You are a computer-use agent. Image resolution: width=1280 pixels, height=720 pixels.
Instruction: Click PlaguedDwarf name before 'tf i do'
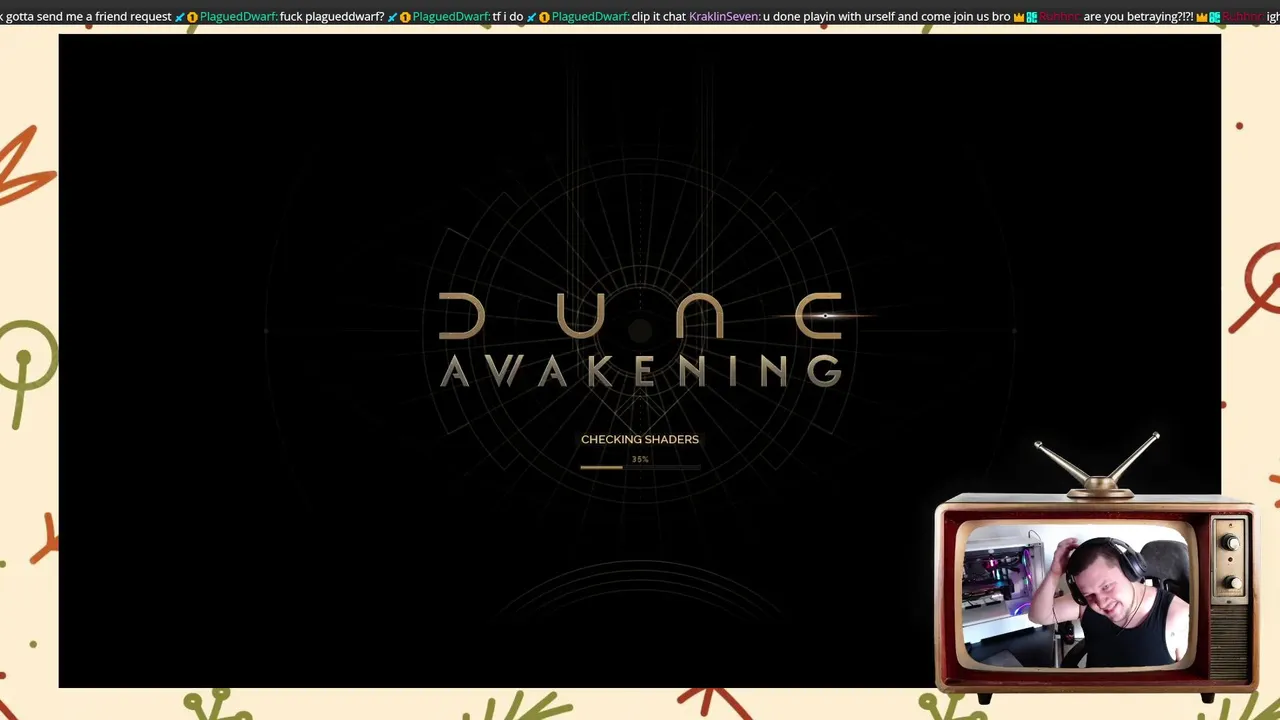click(x=451, y=17)
